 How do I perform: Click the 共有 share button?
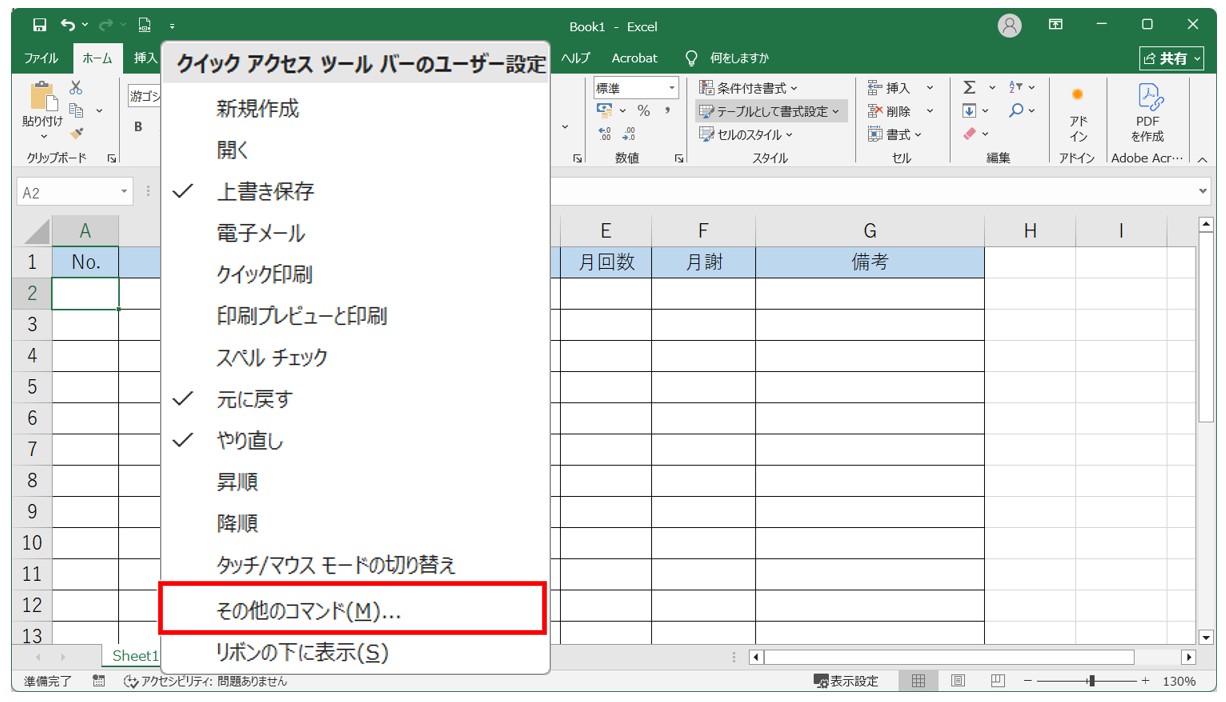(x=1172, y=59)
